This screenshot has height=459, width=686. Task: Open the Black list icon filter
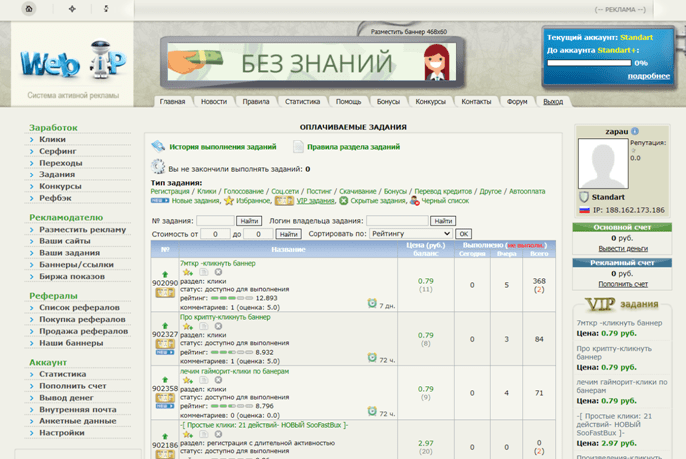tap(414, 201)
